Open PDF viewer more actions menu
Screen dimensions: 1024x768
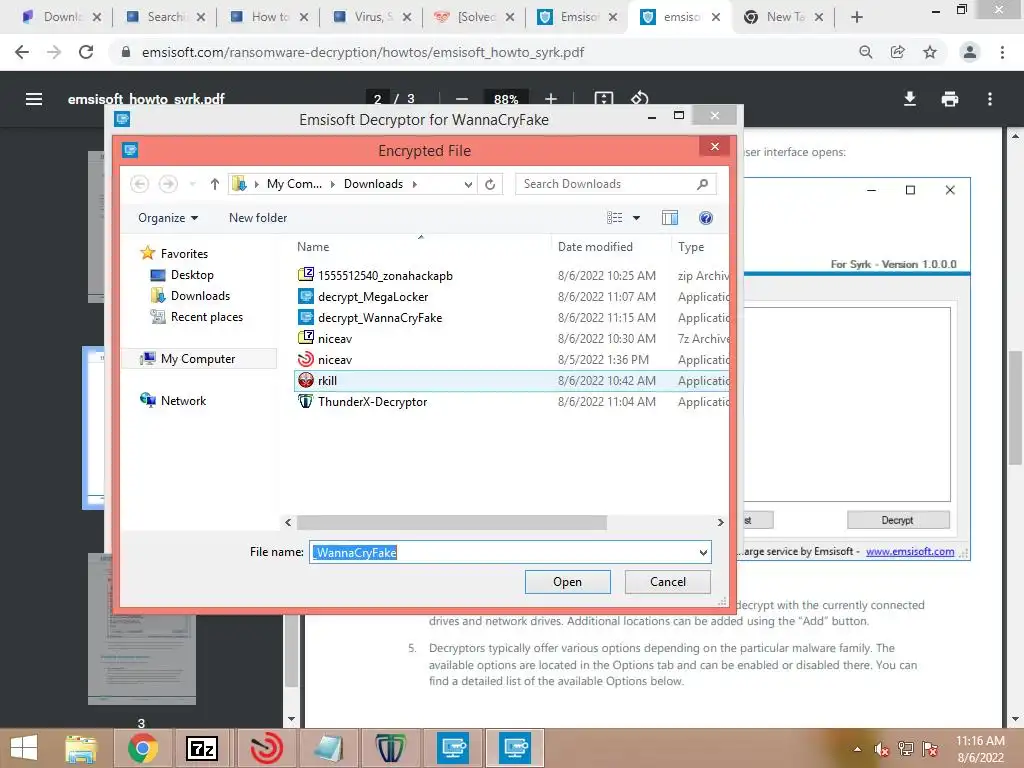(990, 99)
